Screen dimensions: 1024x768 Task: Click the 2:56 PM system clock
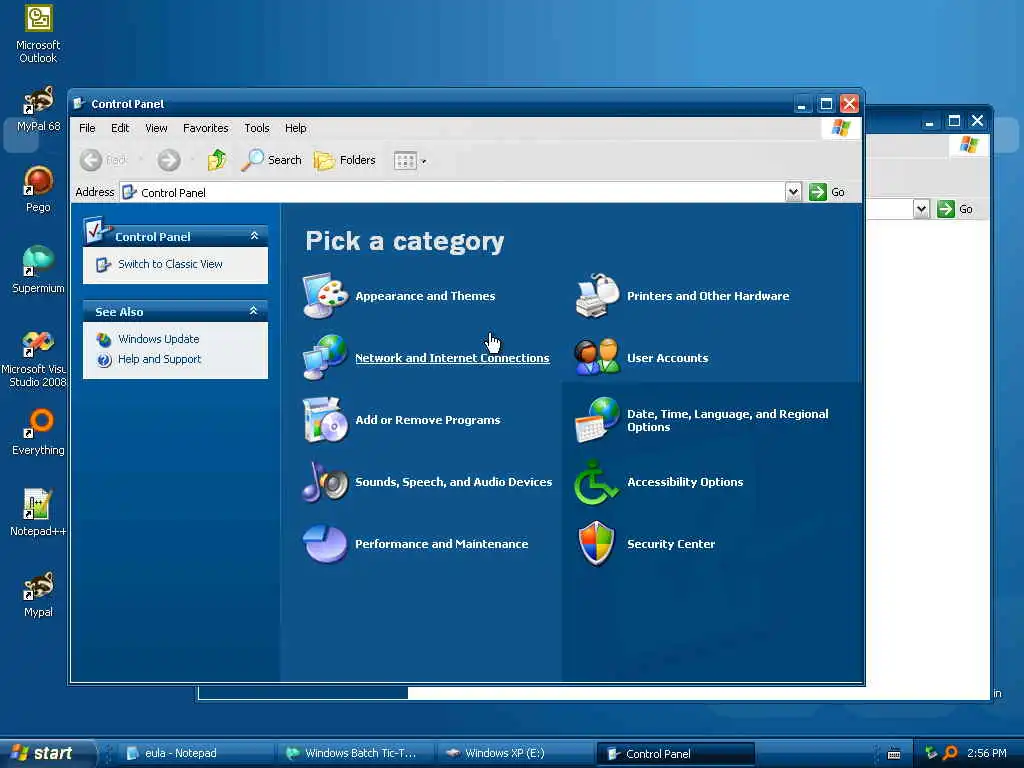987,753
